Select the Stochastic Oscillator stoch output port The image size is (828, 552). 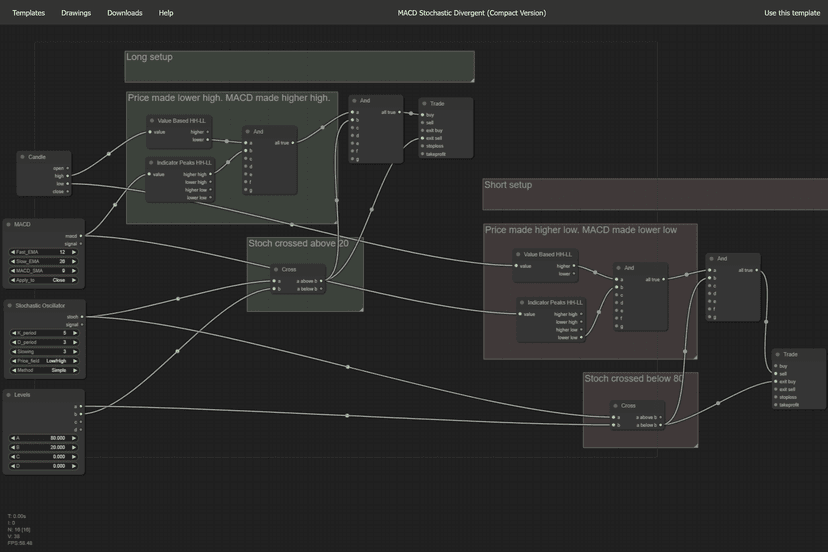click(x=82, y=317)
